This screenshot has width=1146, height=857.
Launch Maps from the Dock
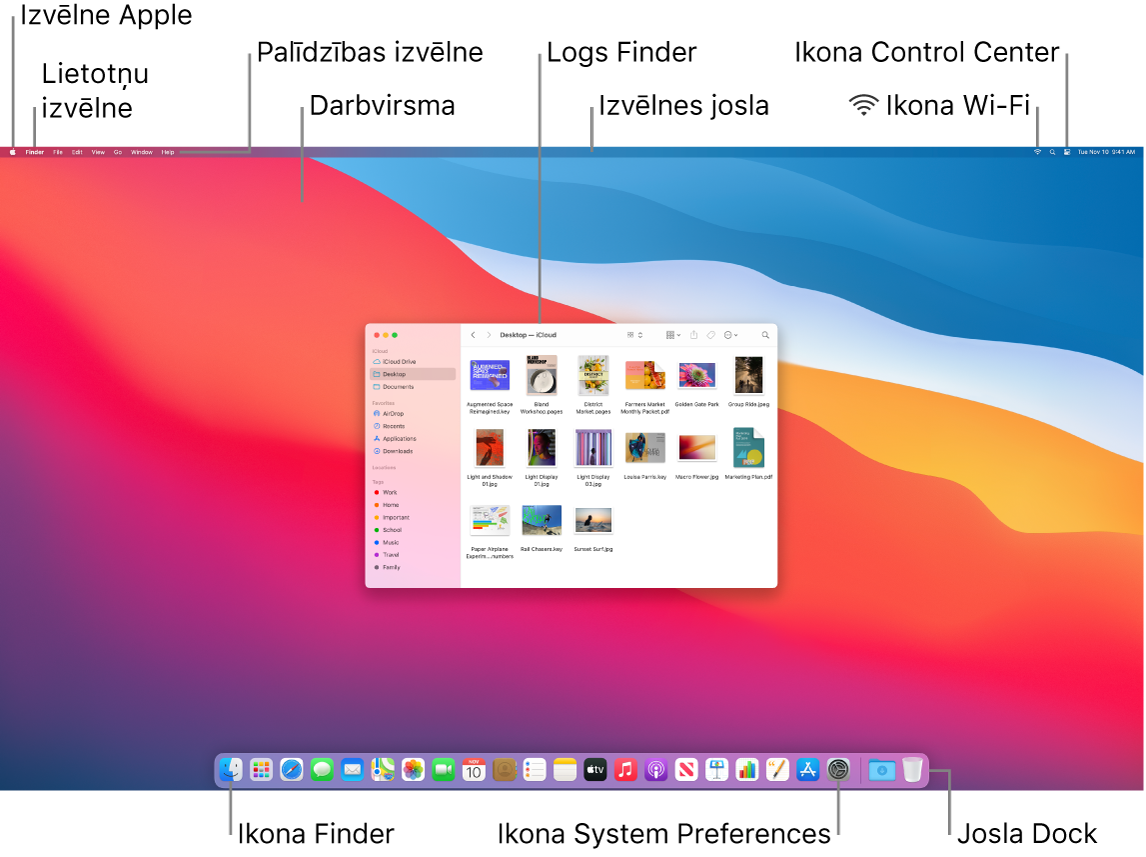[383, 769]
